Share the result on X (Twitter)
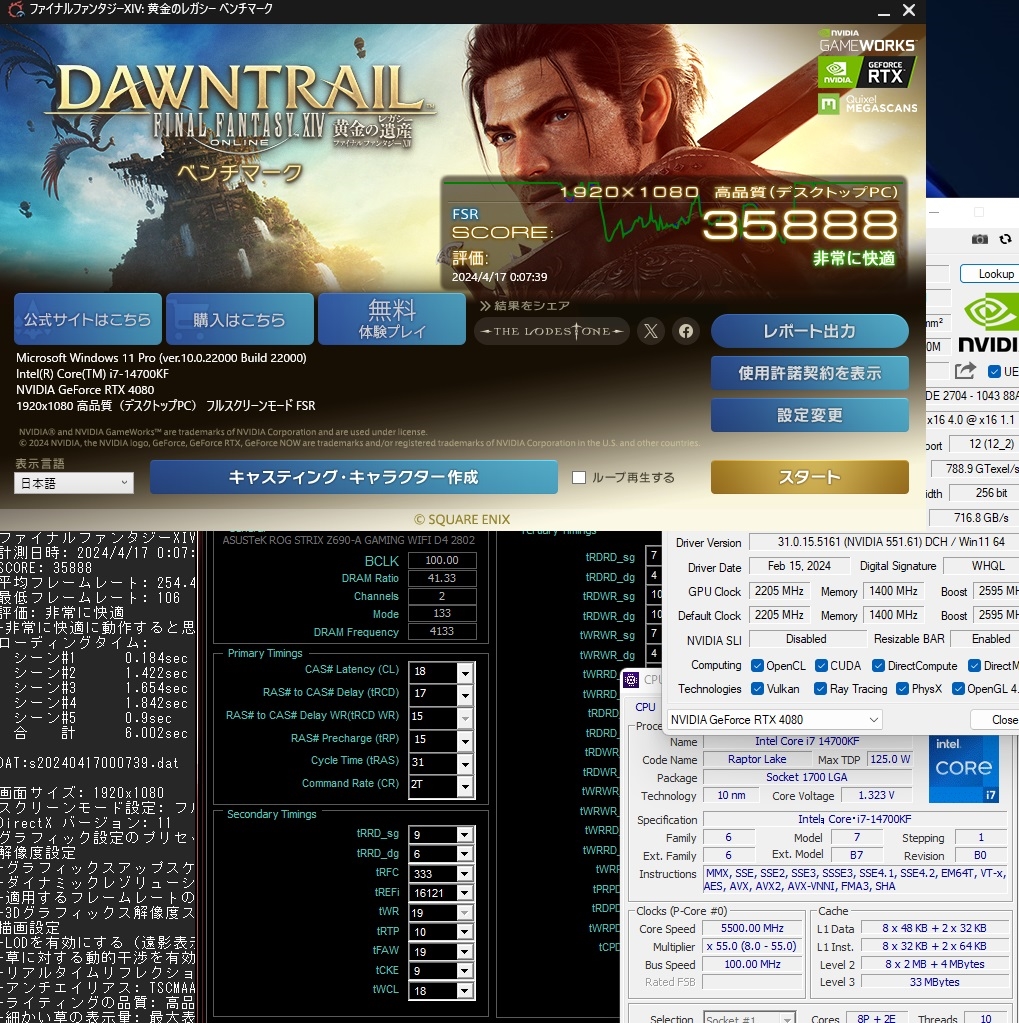 click(650, 331)
